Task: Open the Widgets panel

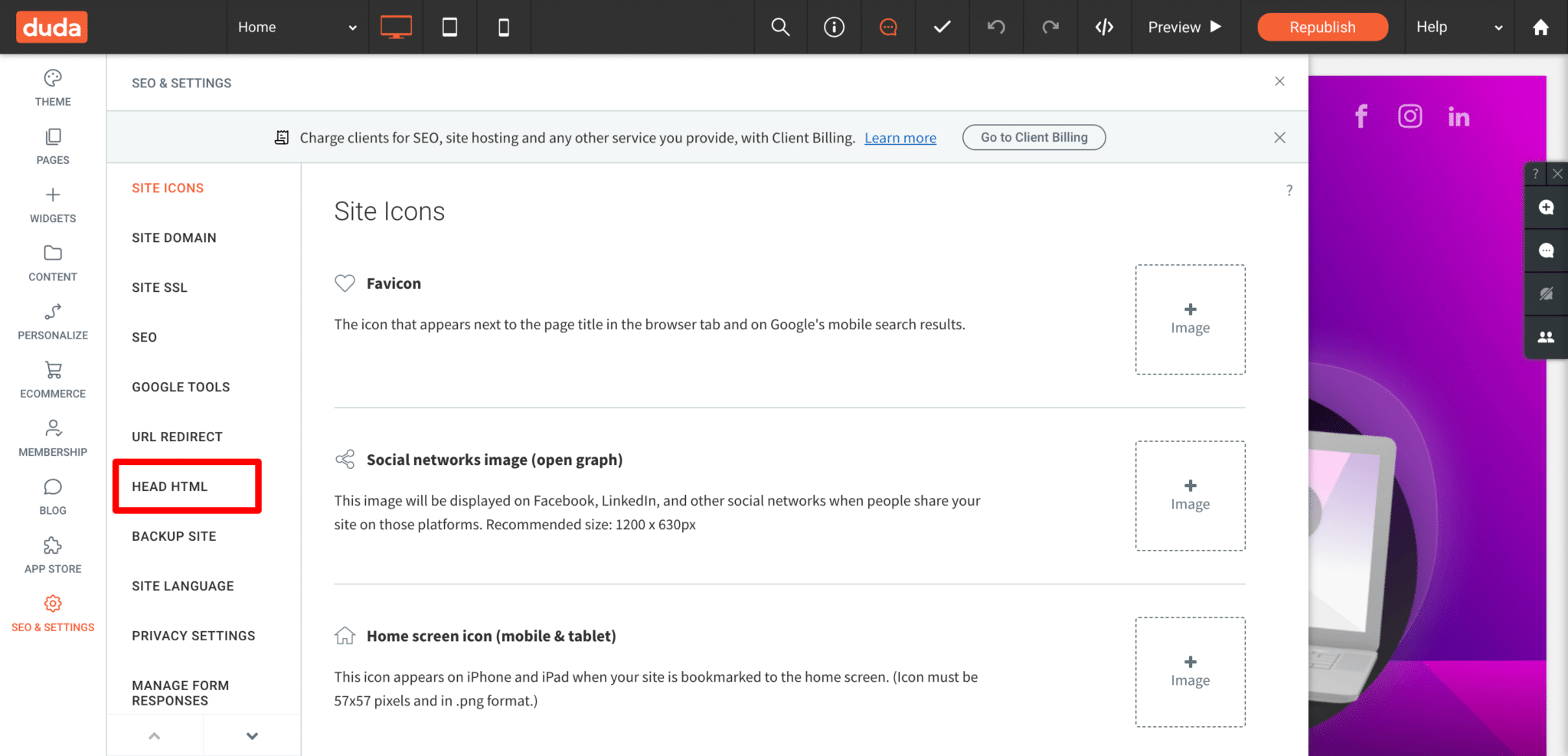Action: (x=53, y=205)
